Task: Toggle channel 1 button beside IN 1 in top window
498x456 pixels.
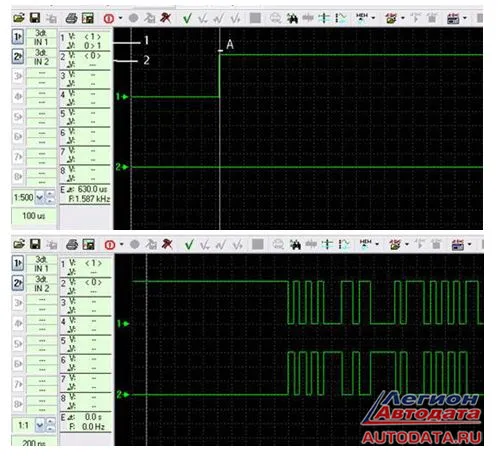Action: pos(18,37)
